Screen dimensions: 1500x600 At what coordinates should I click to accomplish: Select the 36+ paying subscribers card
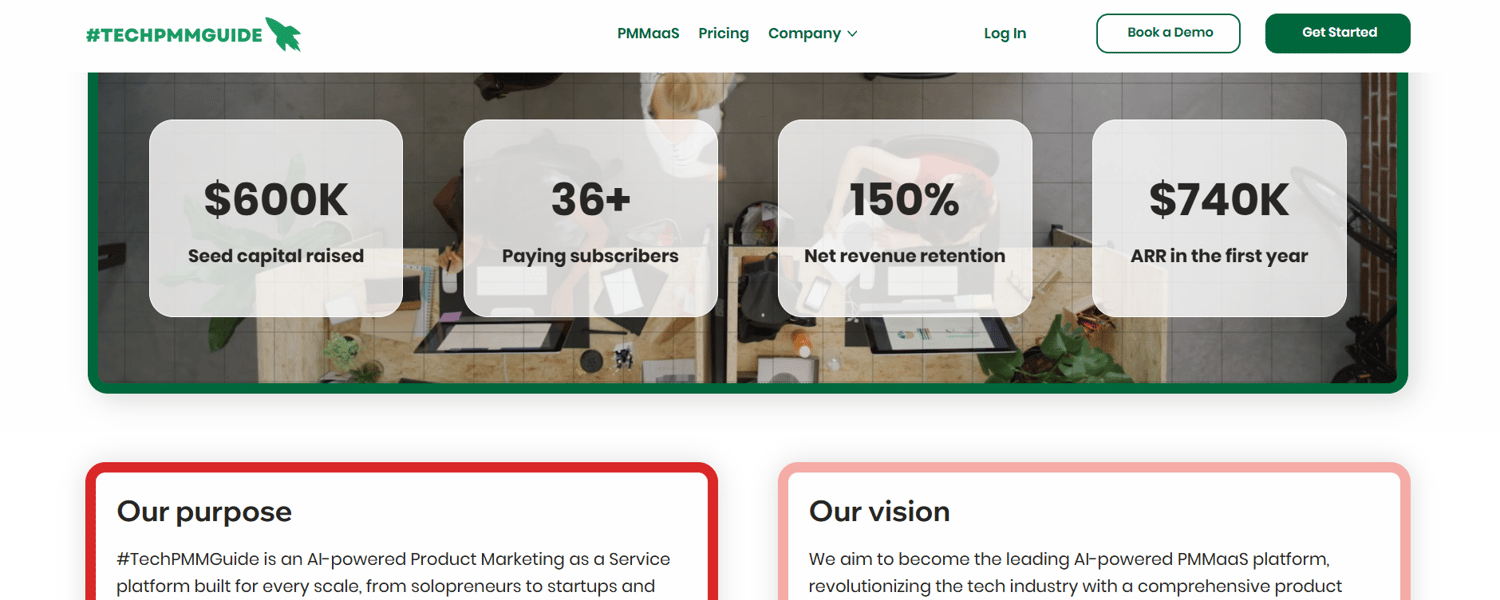click(x=590, y=218)
